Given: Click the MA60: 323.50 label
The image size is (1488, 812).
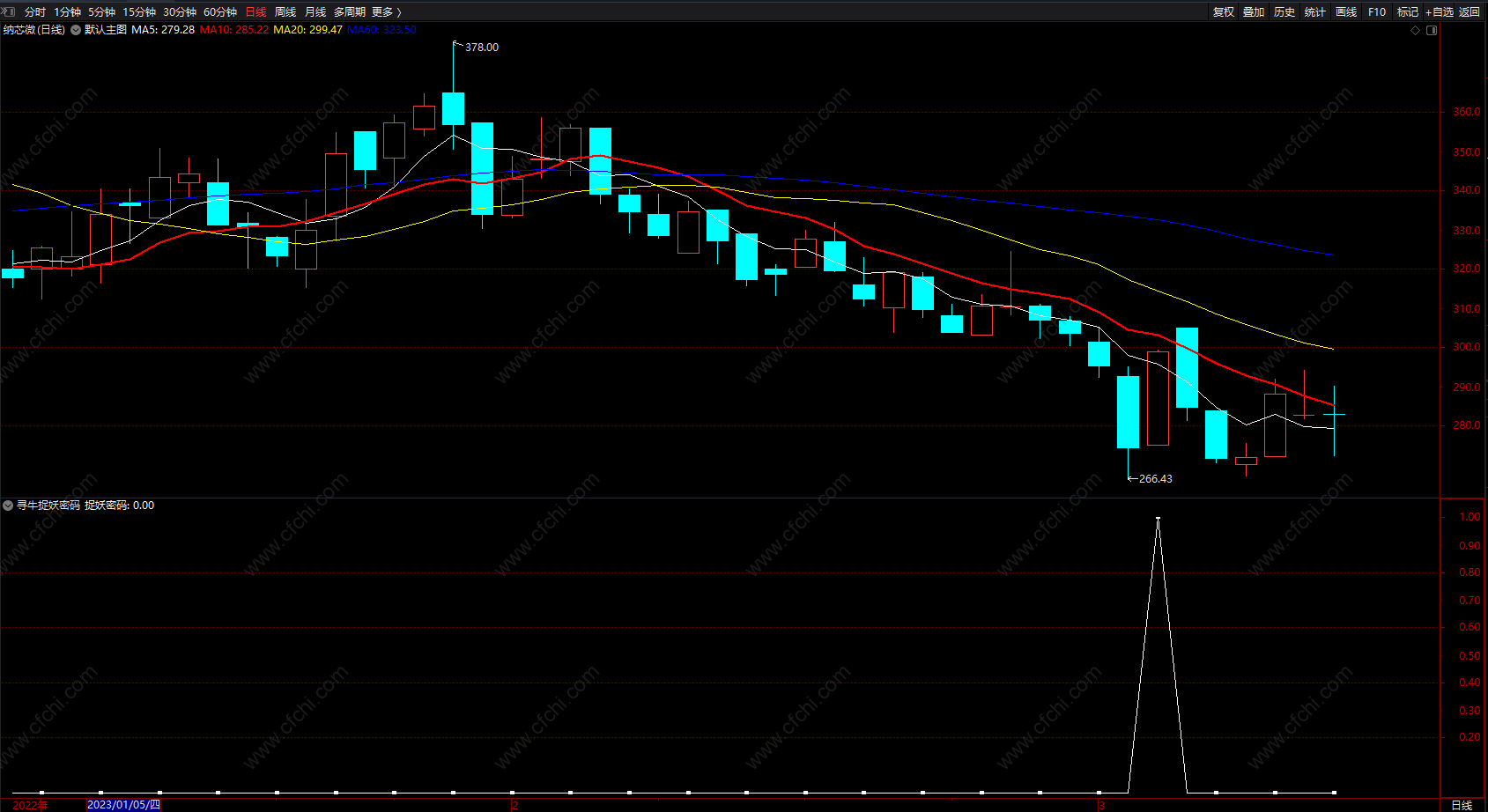Looking at the screenshot, I should [x=381, y=30].
